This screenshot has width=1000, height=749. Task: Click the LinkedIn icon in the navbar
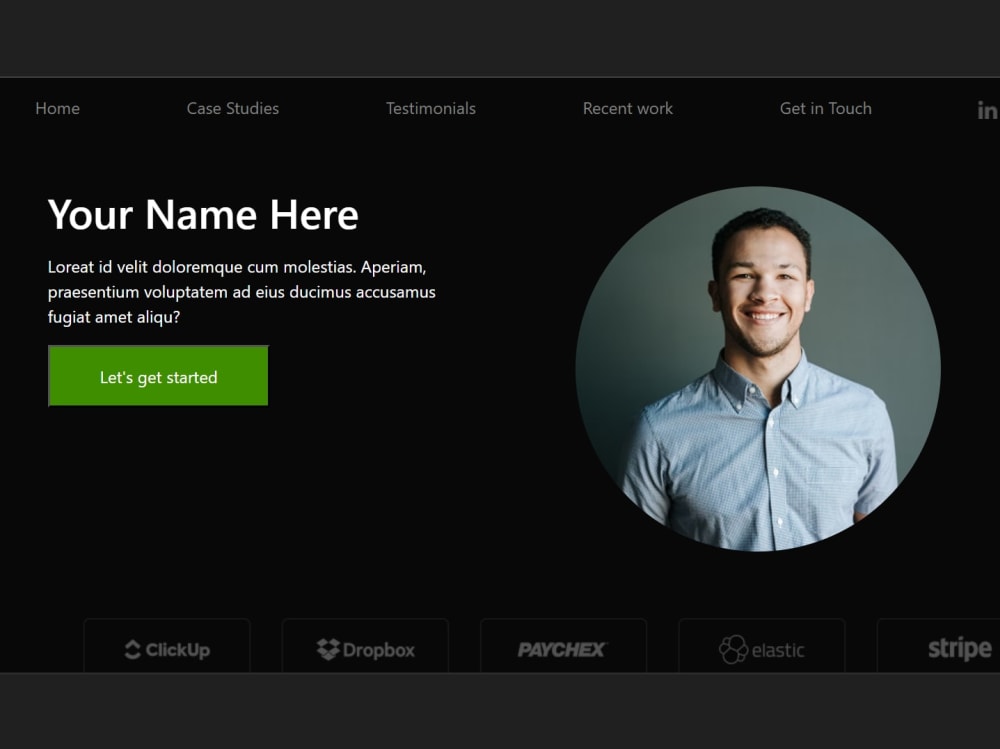click(988, 110)
